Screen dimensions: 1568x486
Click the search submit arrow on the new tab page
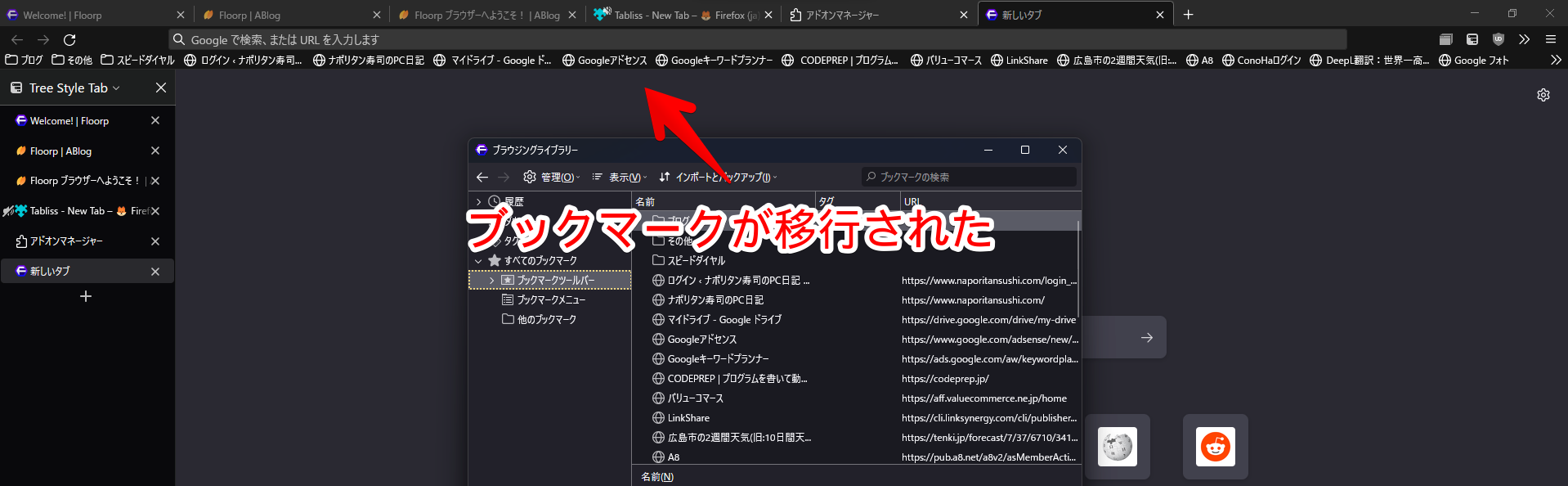(1147, 337)
